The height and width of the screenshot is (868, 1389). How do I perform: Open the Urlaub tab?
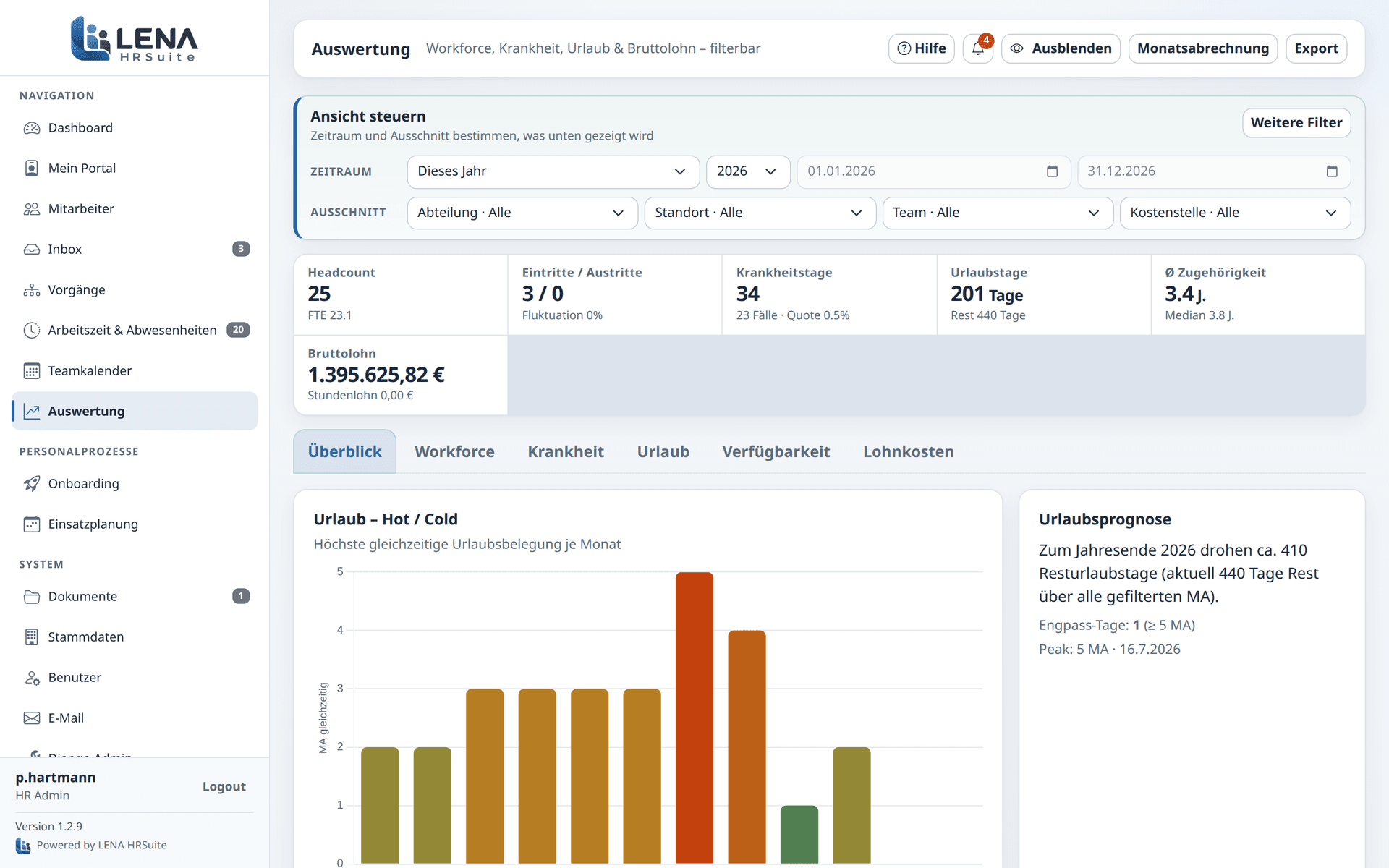point(663,452)
